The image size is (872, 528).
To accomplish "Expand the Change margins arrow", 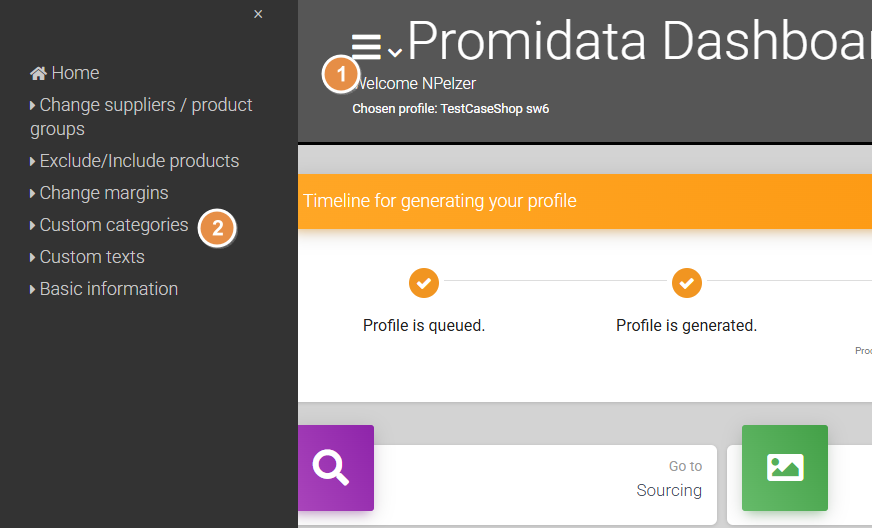I will point(33,193).
